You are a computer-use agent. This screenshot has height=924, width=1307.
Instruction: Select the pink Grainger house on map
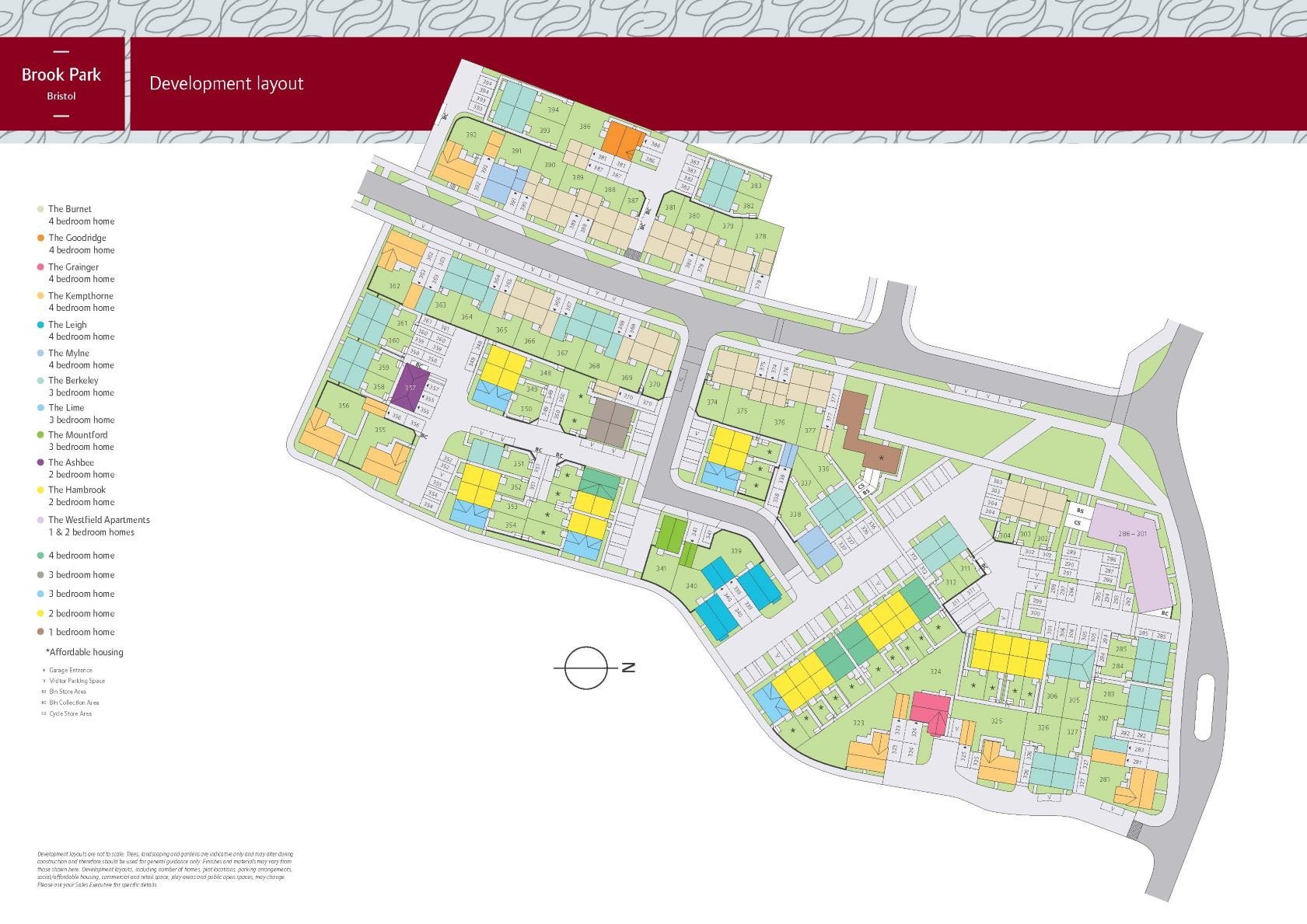pos(931,711)
